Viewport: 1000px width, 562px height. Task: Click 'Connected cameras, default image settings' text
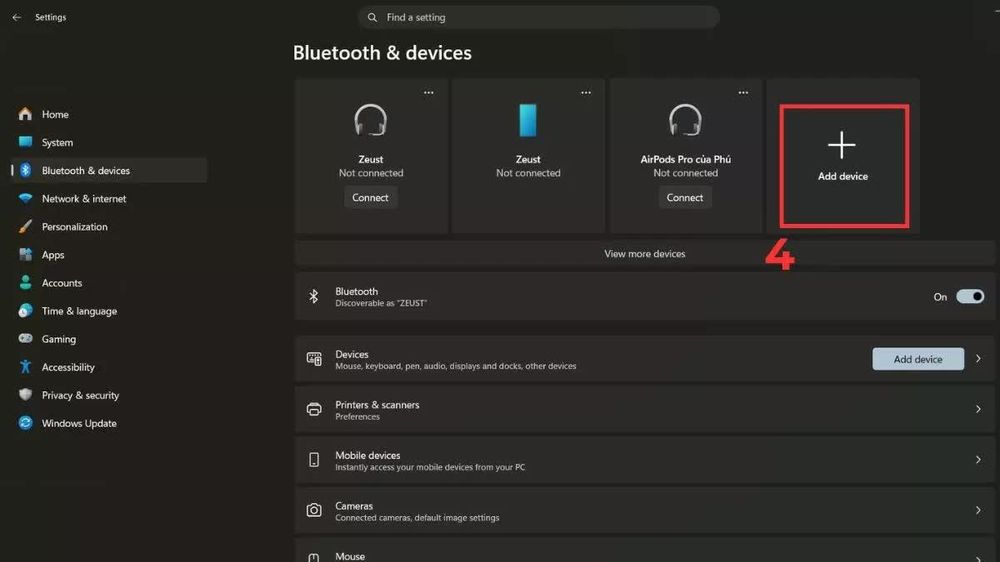(x=417, y=517)
